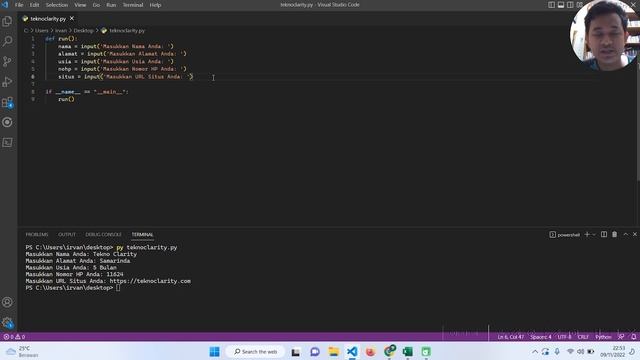Viewport: 640px width, 360px height.
Task: Open the Selection menu
Action: coord(57,5)
